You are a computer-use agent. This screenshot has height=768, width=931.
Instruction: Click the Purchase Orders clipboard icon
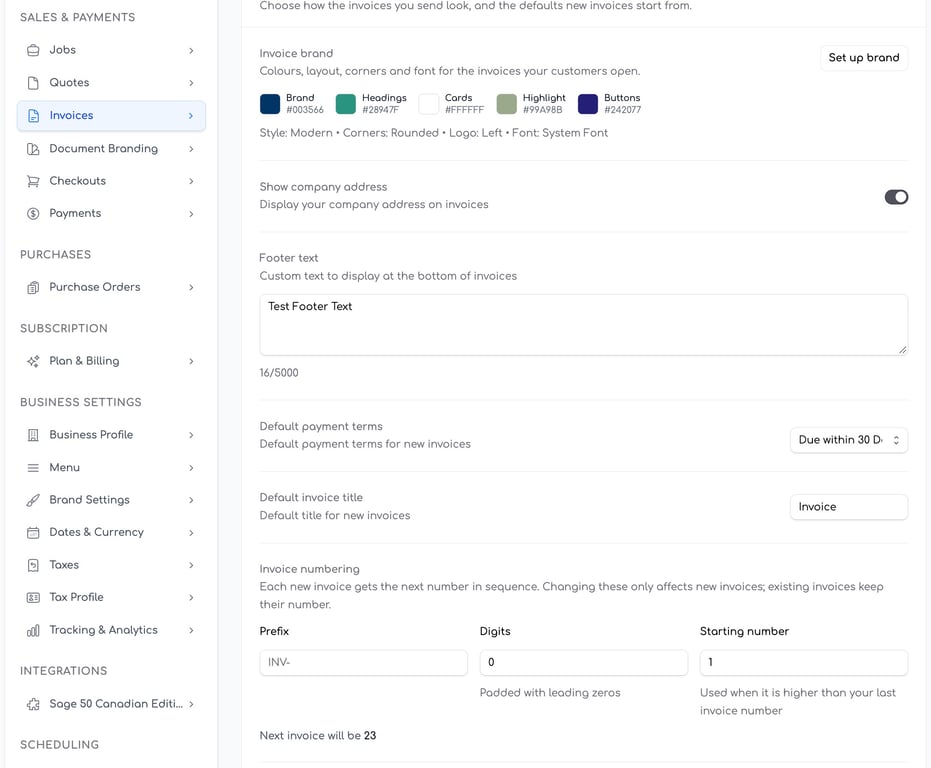coord(33,287)
